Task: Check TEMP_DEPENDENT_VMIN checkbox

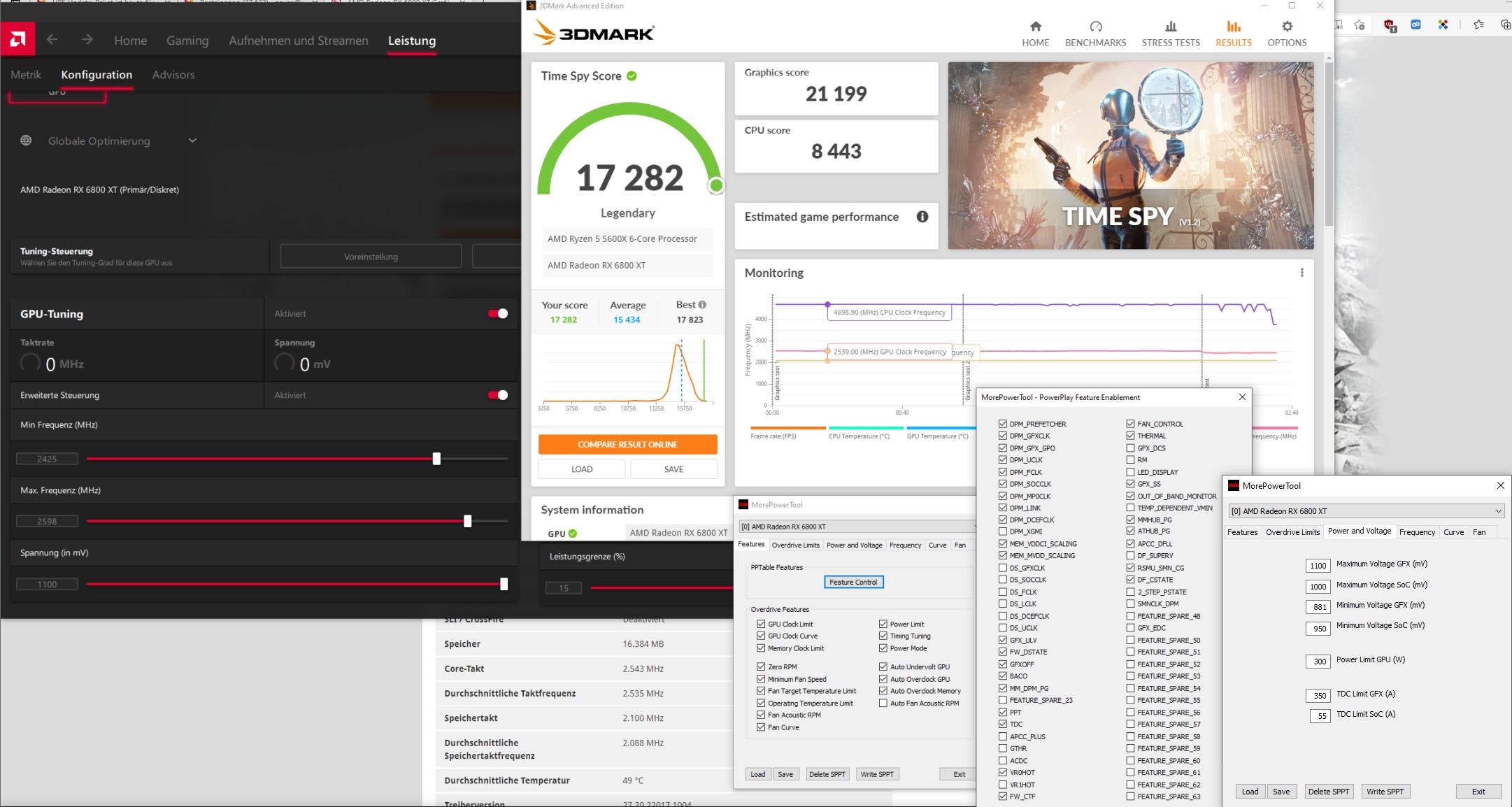Action: pyautogui.click(x=1130, y=508)
